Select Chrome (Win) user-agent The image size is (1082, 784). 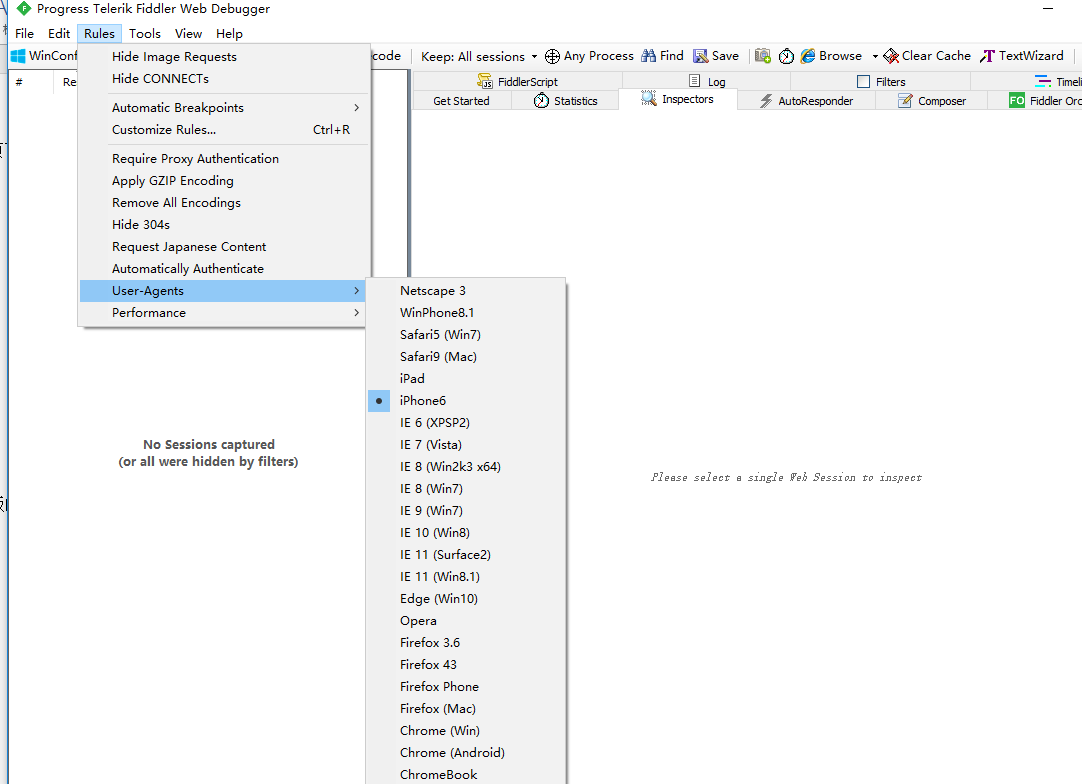(x=466, y=731)
